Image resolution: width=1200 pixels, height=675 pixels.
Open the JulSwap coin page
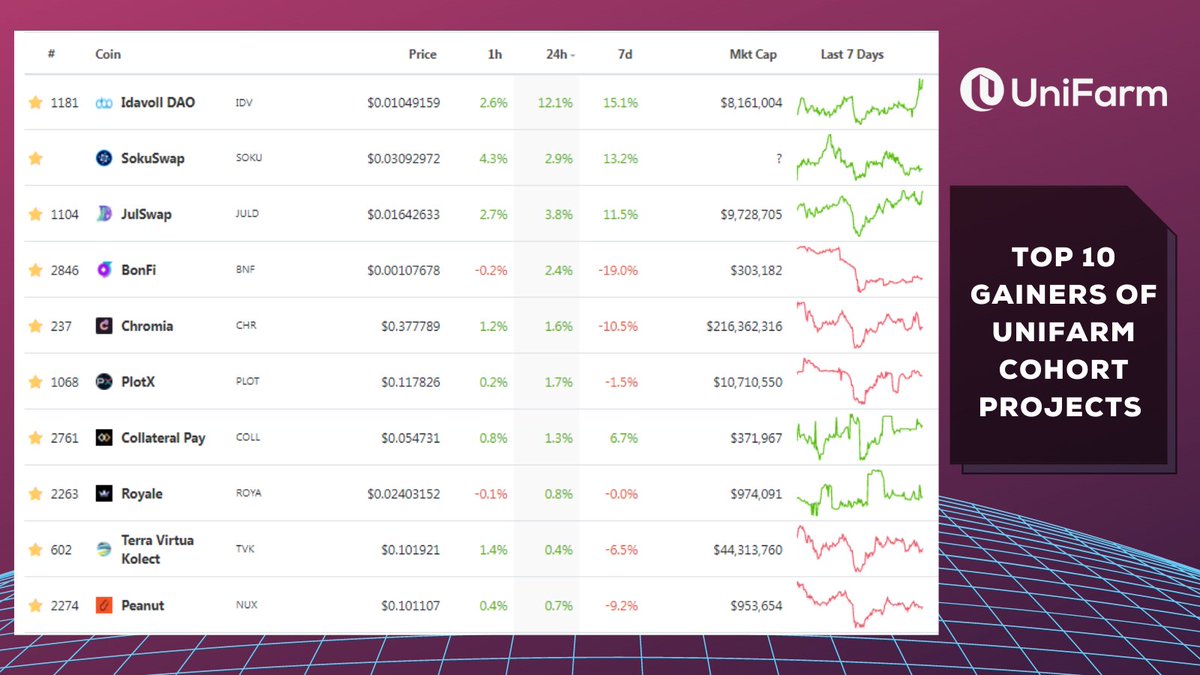[146, 214]
